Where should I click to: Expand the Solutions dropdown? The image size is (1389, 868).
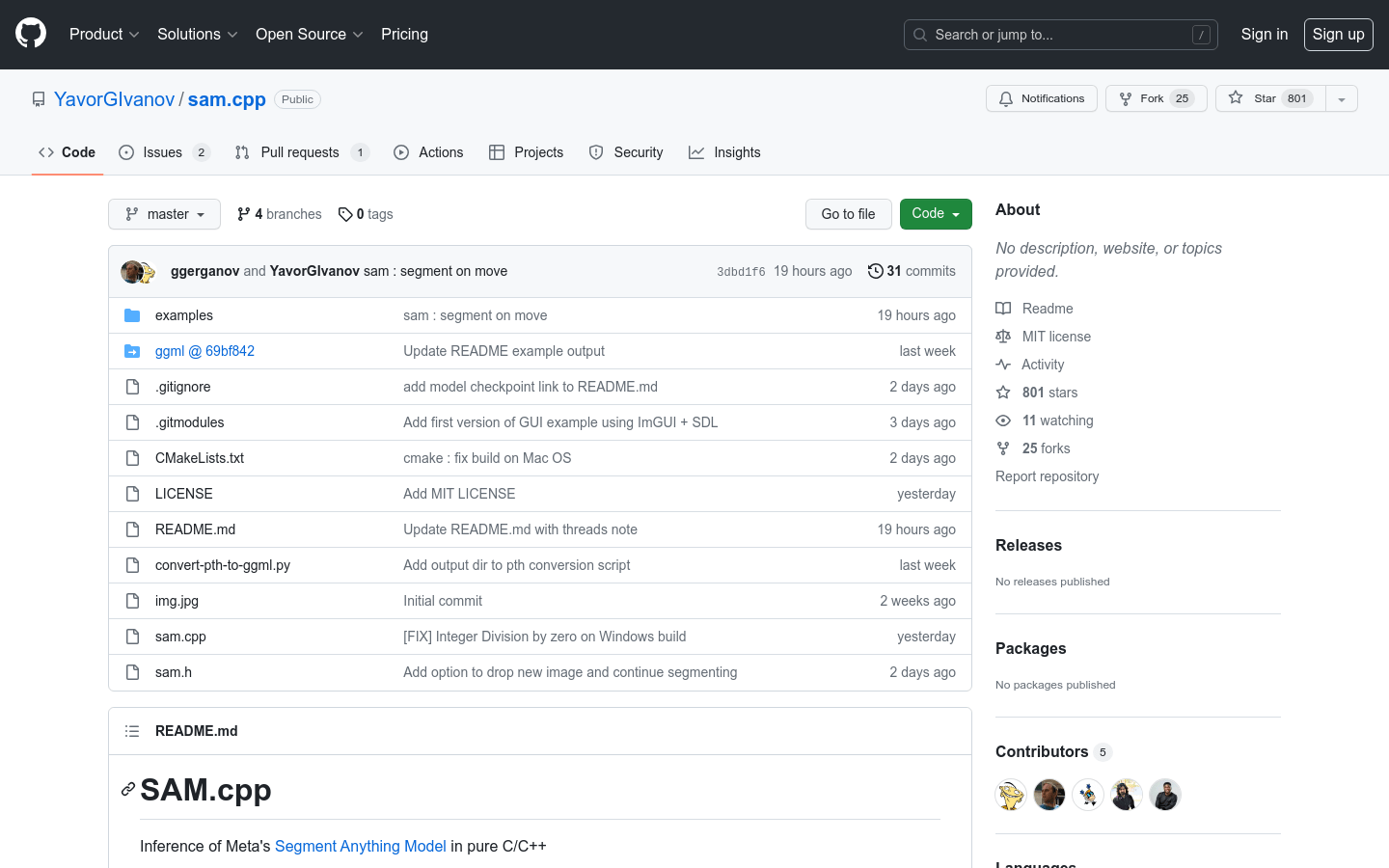pos(197,34)
